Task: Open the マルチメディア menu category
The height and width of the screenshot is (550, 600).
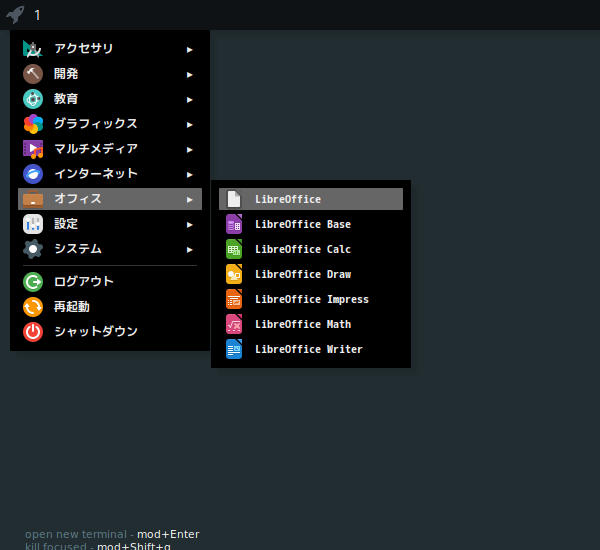Action: tap(110, 149)
